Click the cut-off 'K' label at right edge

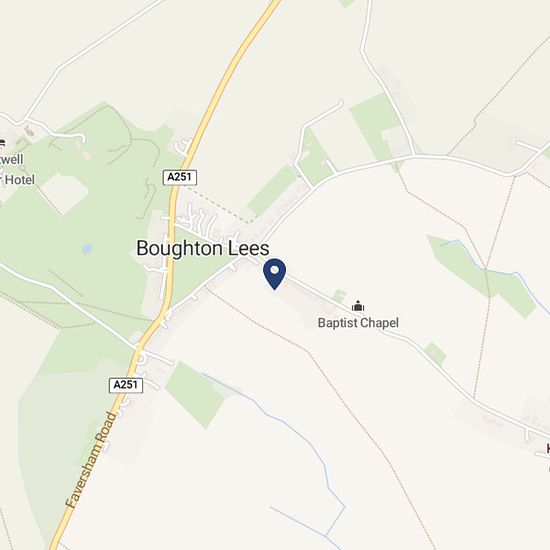[x=548, y=448]
